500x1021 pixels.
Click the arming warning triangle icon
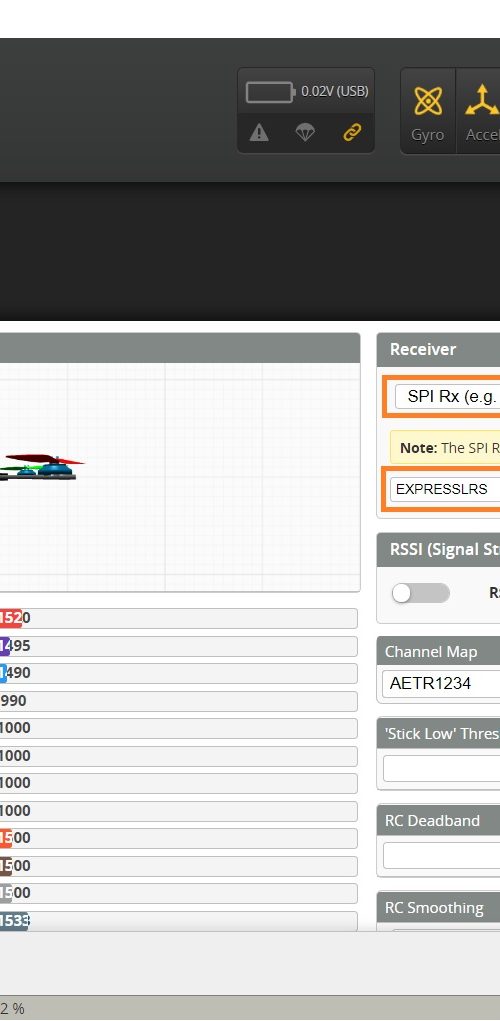point(259,133)
